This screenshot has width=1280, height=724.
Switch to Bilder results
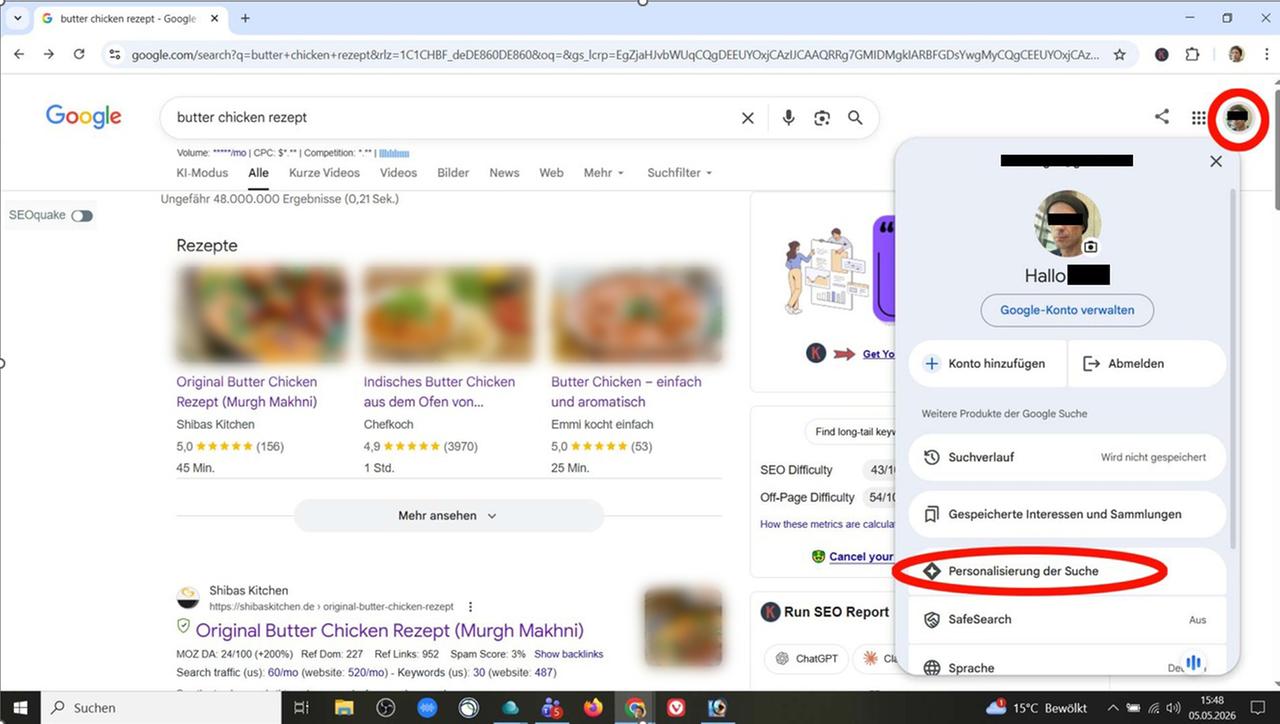pyautogui.click(x=453, y=173)
